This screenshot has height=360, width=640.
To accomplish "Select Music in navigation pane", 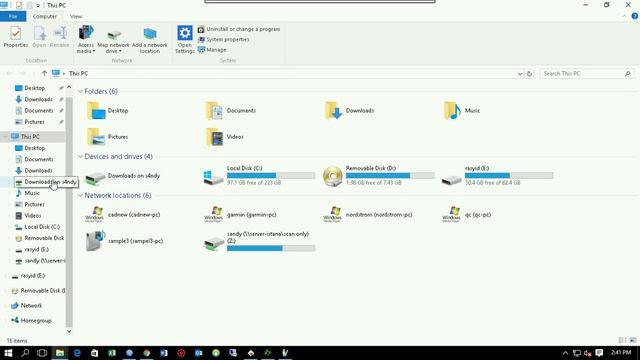I will pyautogui.click(x=32, y=193).
